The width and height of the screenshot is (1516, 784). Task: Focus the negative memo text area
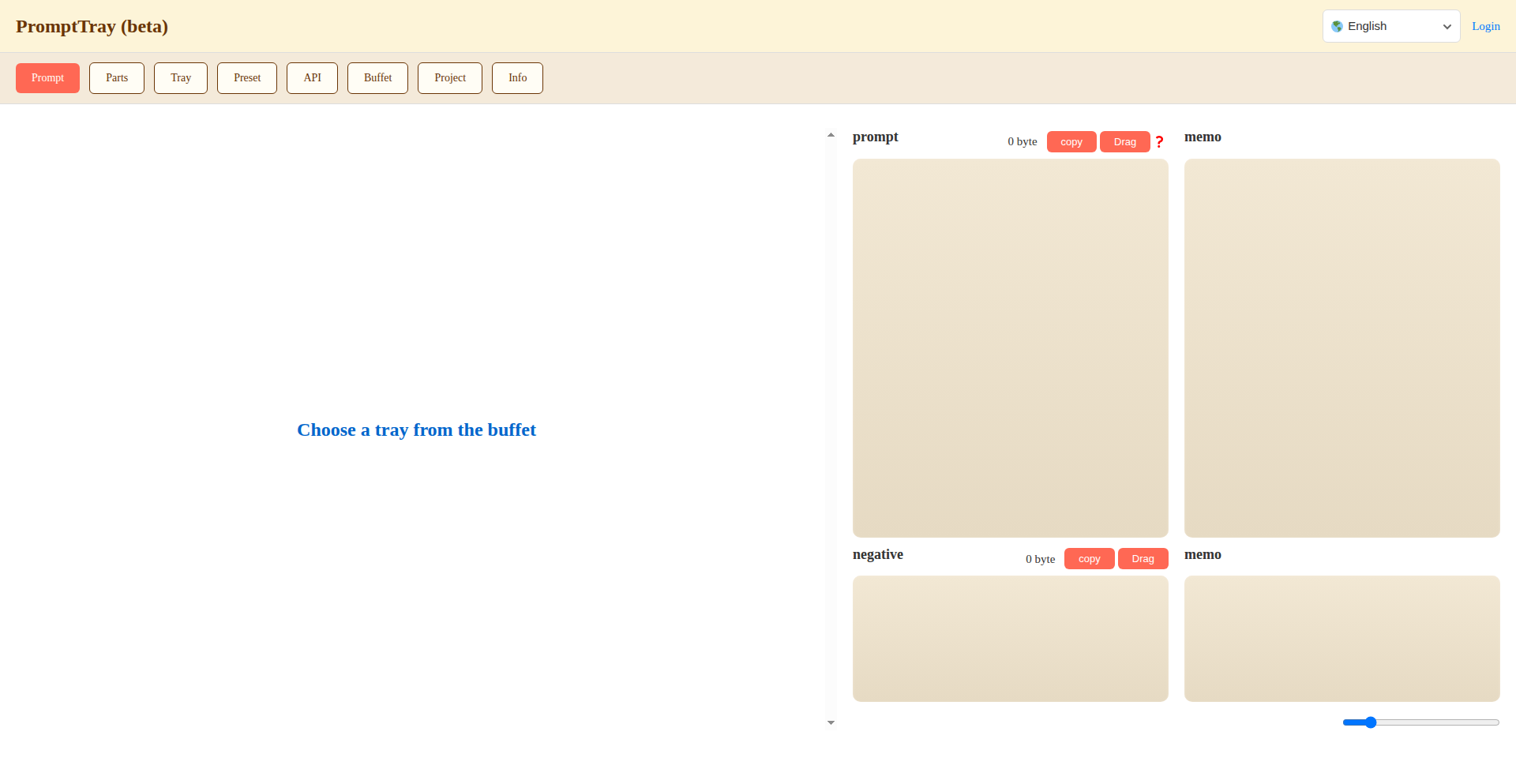1342,639
